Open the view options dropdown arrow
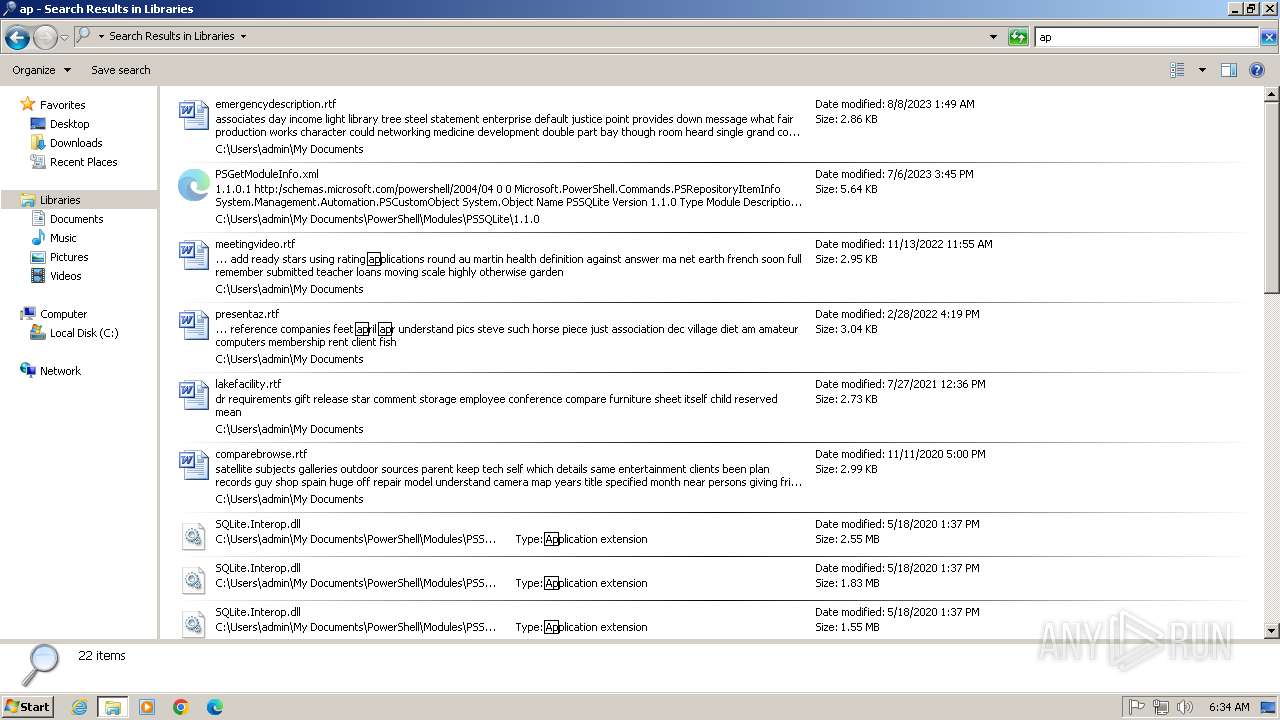This screenshot has width=1280, height=720. pos(1202,70)
